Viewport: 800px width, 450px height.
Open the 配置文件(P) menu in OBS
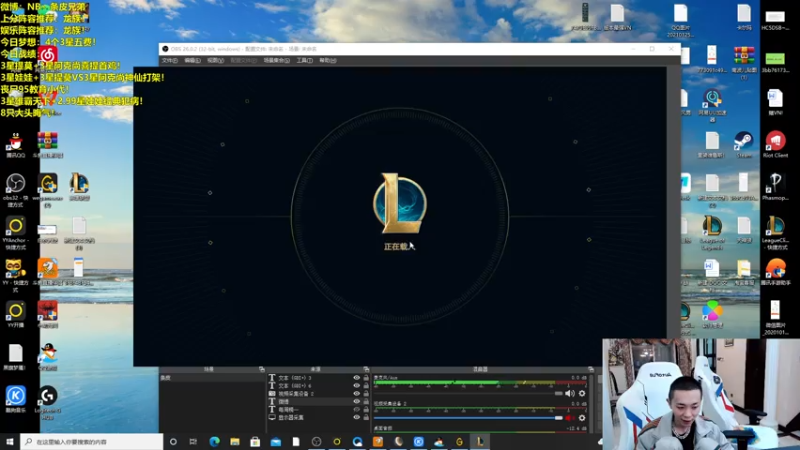[243, 60]
